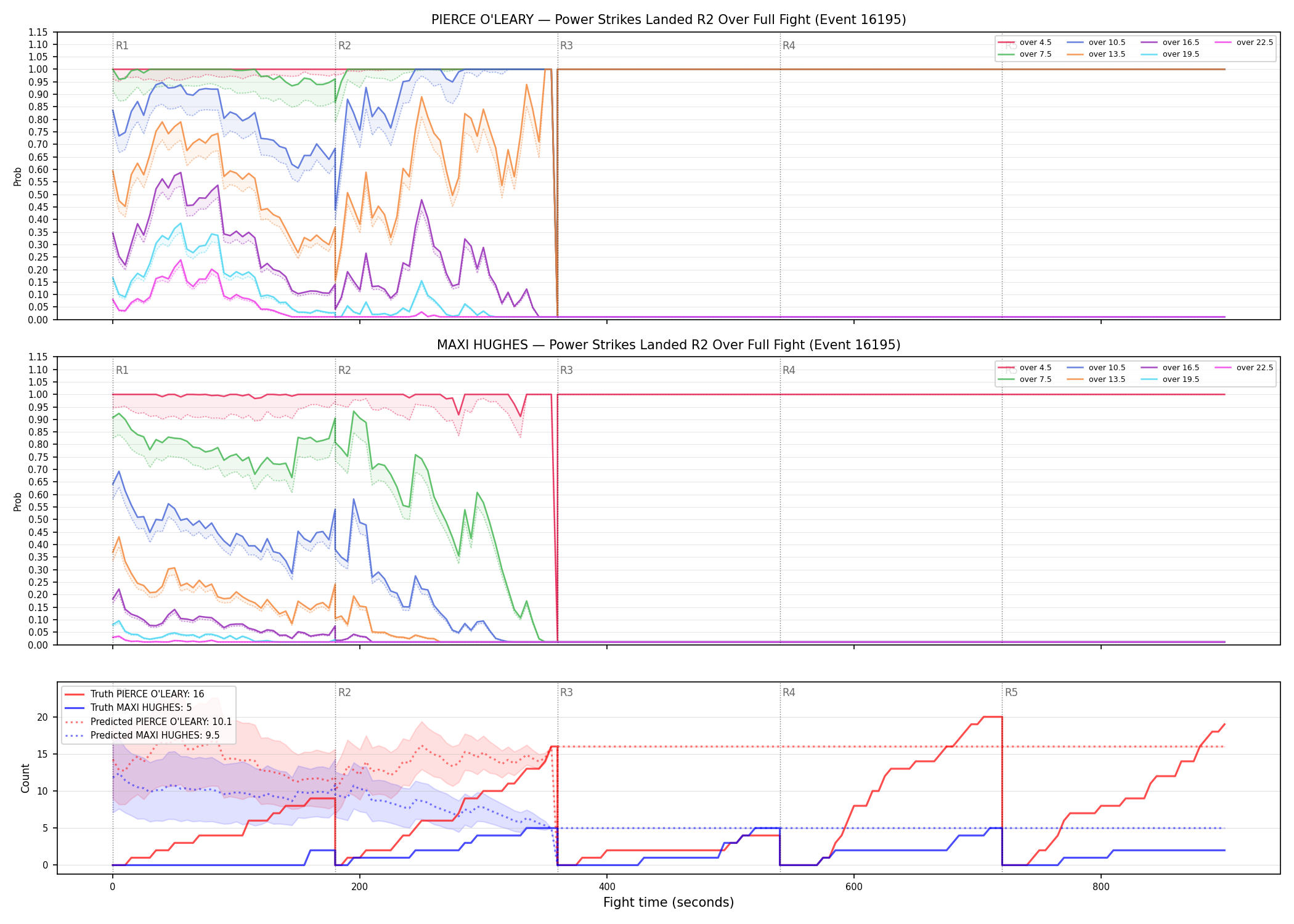1294x924 pixels.
Task: Click R4 marker in Count chart
Action: [x=789, y=692]
